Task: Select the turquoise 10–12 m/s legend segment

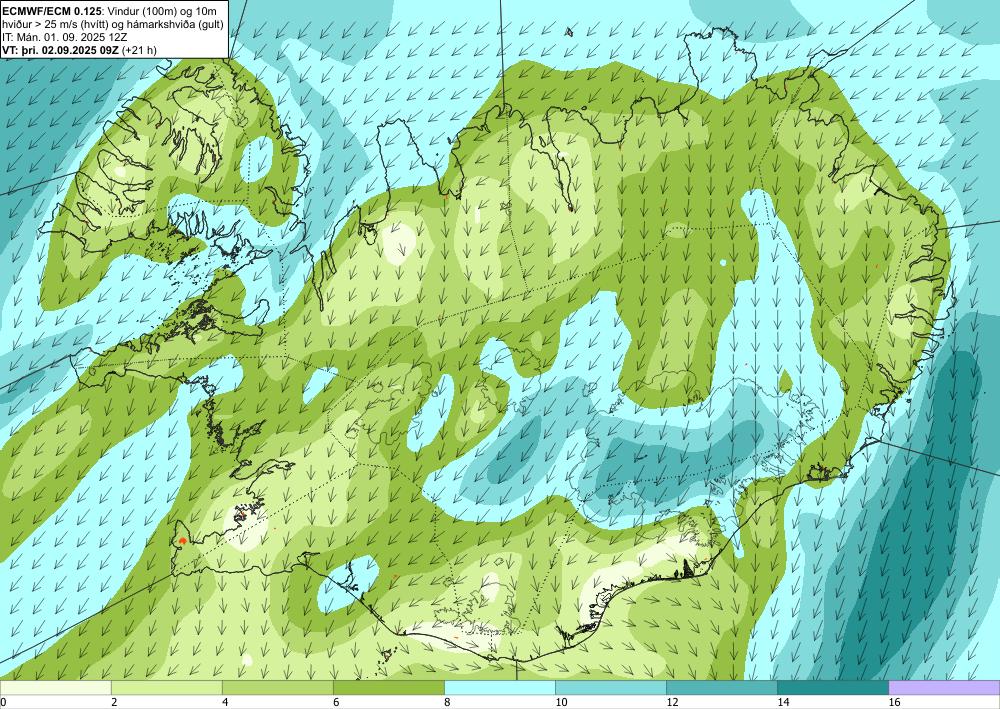Action: tap(611, 687)
